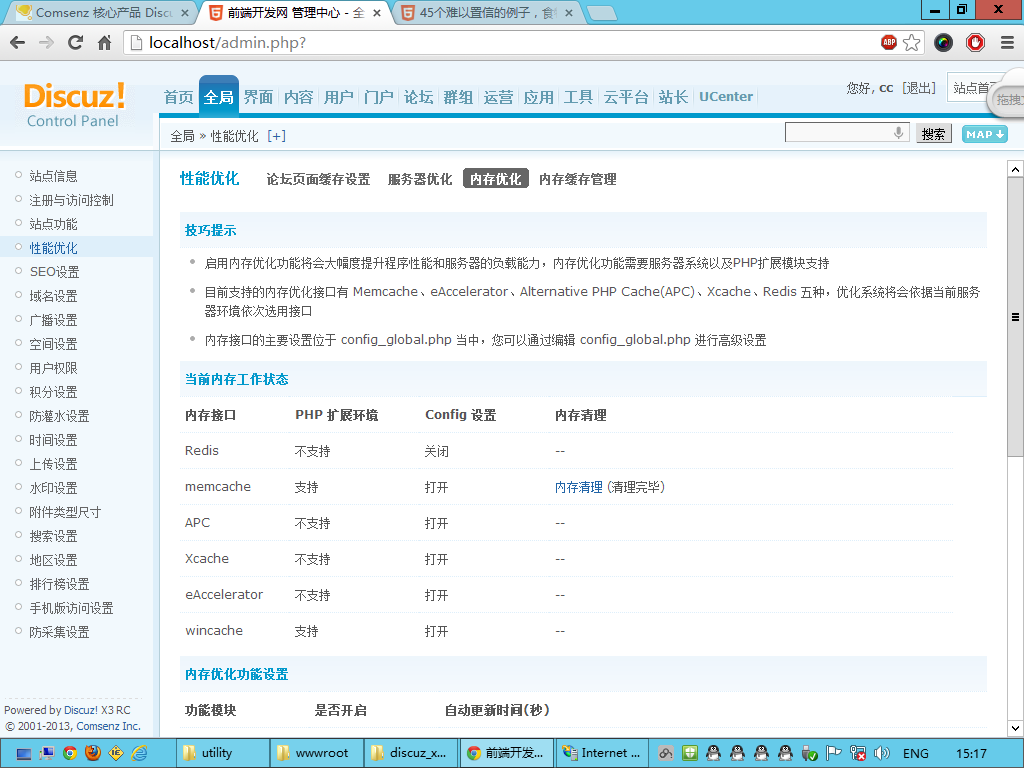Open 积分设置 in the sidebar

point(54,392)
